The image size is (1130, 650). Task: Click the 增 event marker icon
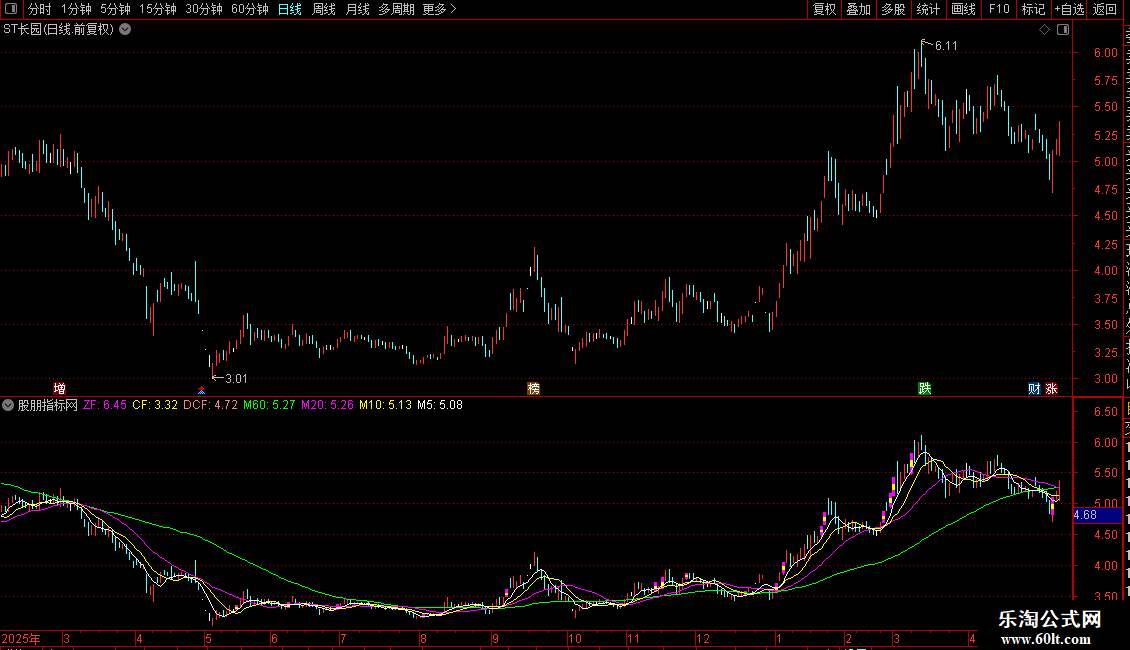(60, 388)
